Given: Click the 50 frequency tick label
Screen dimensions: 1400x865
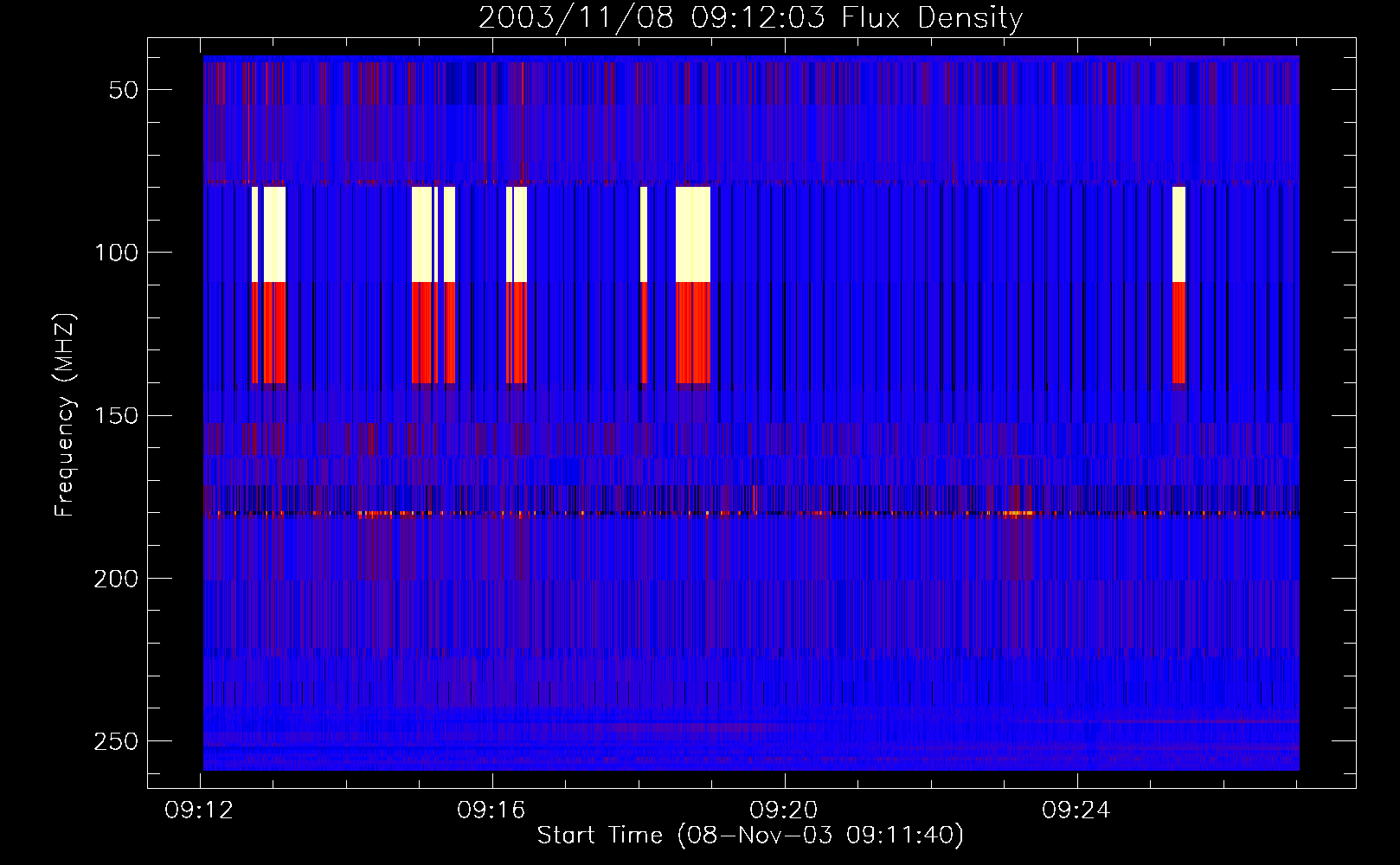Looking at the screenshot, I should click(124, 90).
